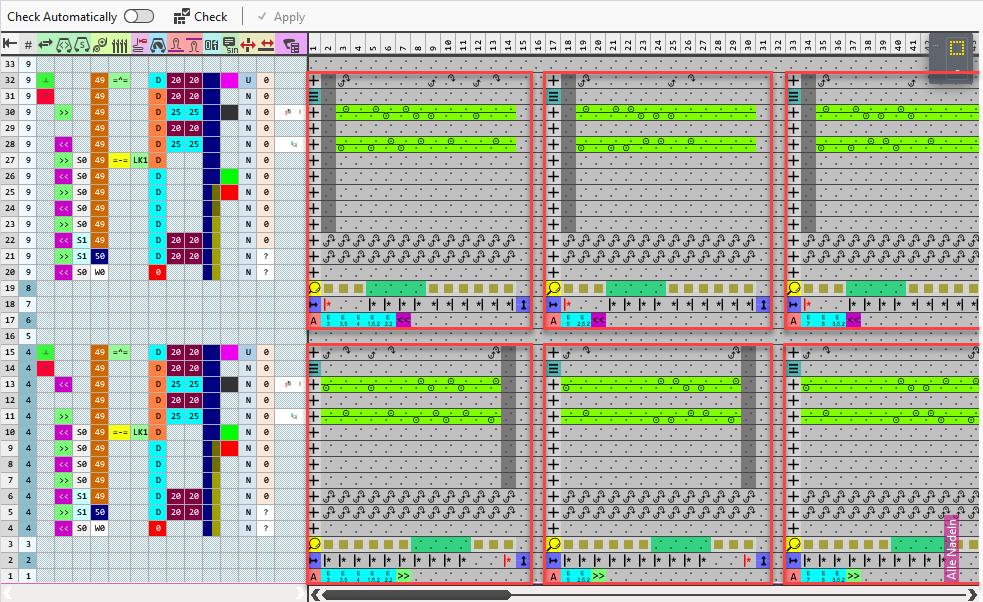This screenshot has width=983, height=602.
Task: Select the 'Alle Nadeln' vertical tab
Action: [x=951, y=548]
